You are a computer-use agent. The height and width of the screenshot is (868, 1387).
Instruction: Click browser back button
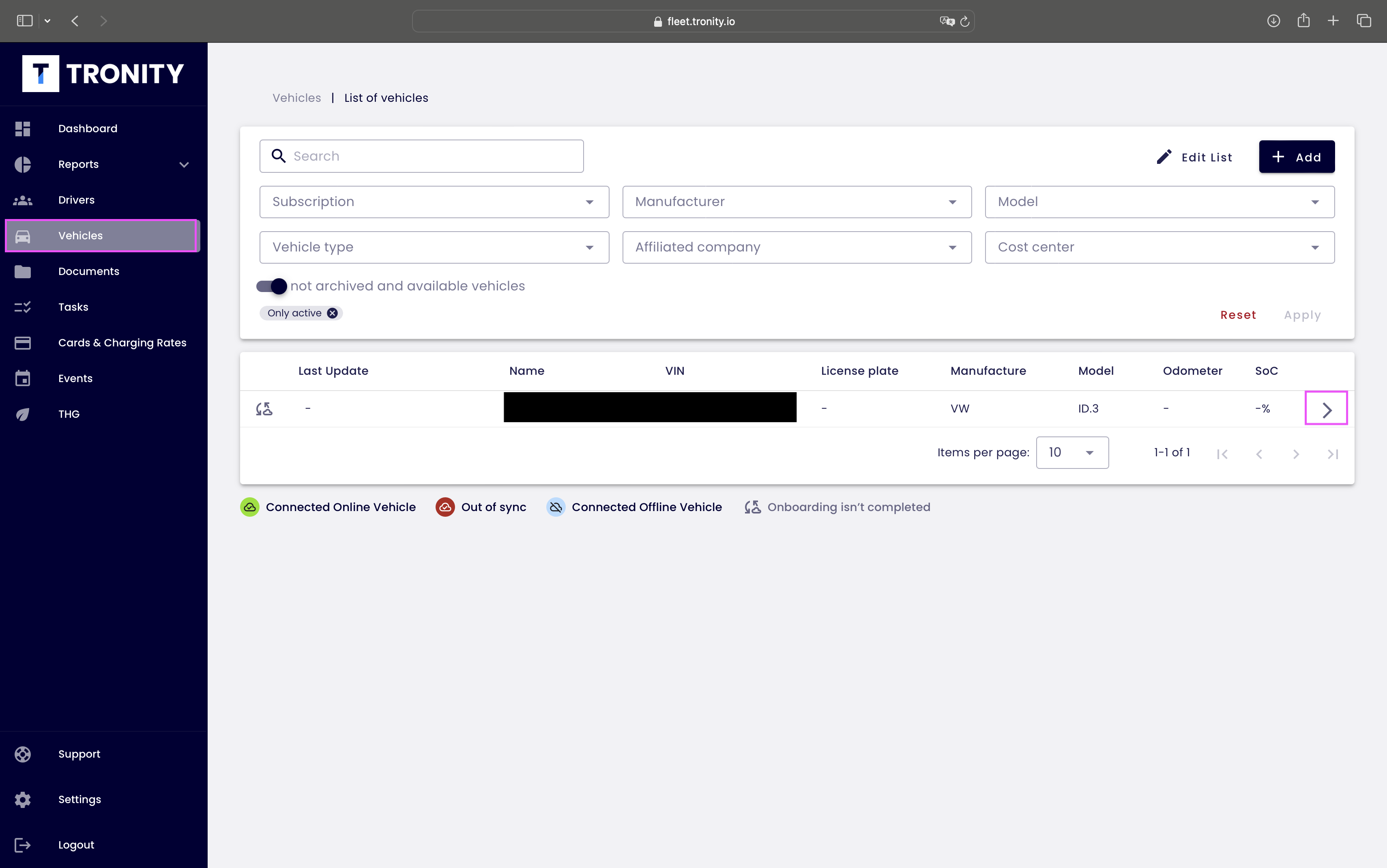(75, 21)
